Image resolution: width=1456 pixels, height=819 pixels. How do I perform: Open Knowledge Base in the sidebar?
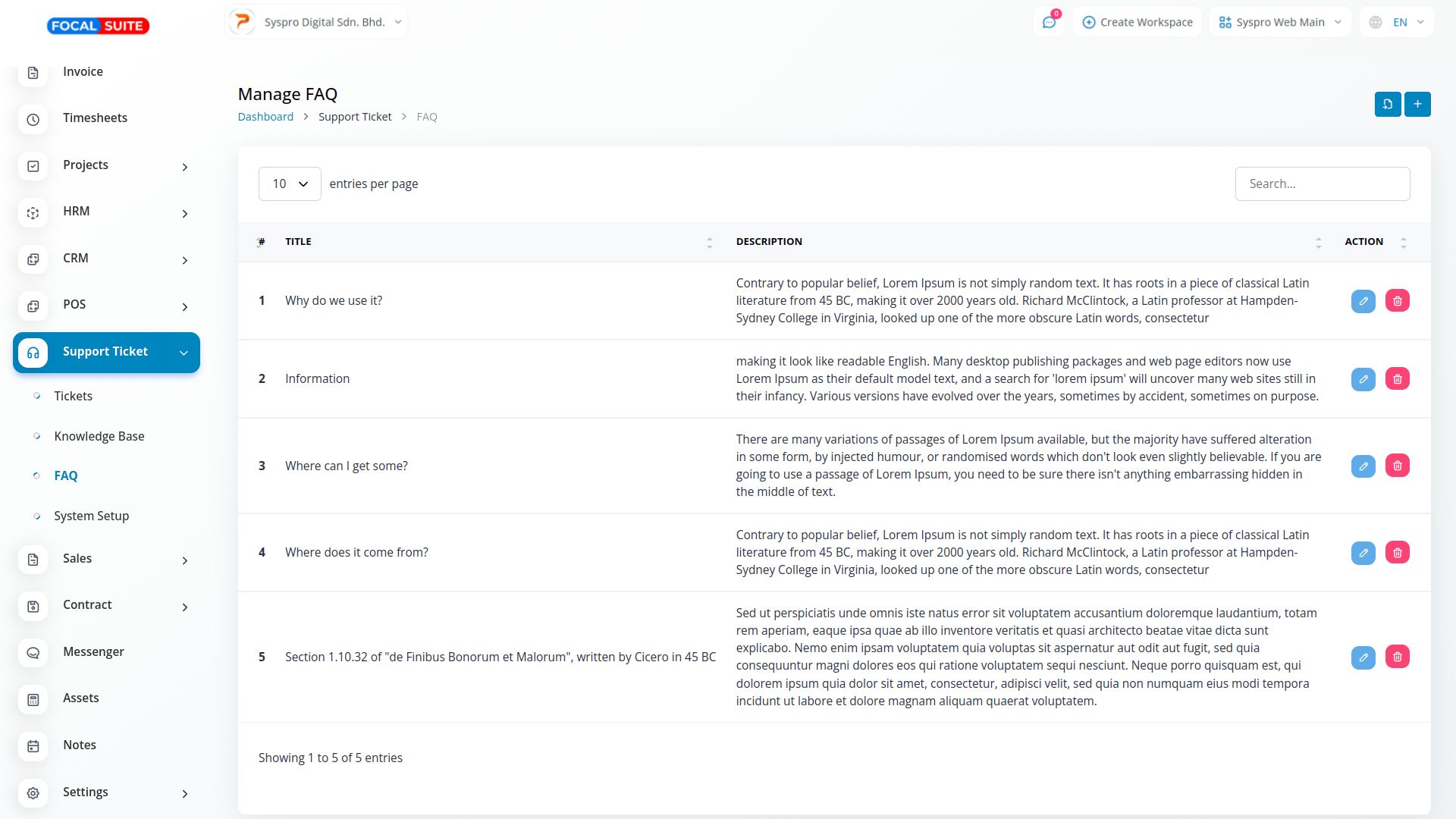[99, 437]
